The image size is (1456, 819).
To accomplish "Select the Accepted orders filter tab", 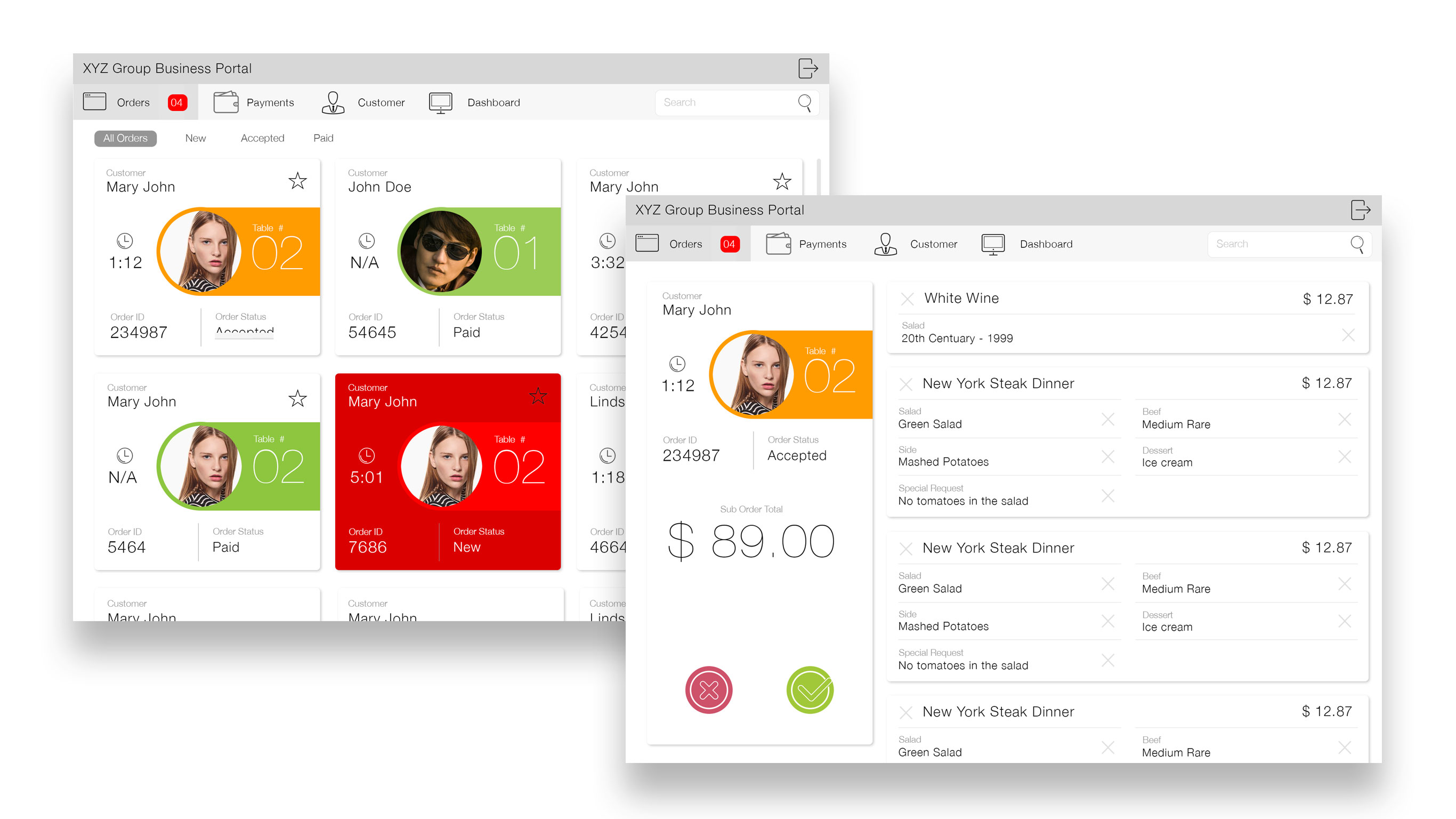I will (262, 138).
